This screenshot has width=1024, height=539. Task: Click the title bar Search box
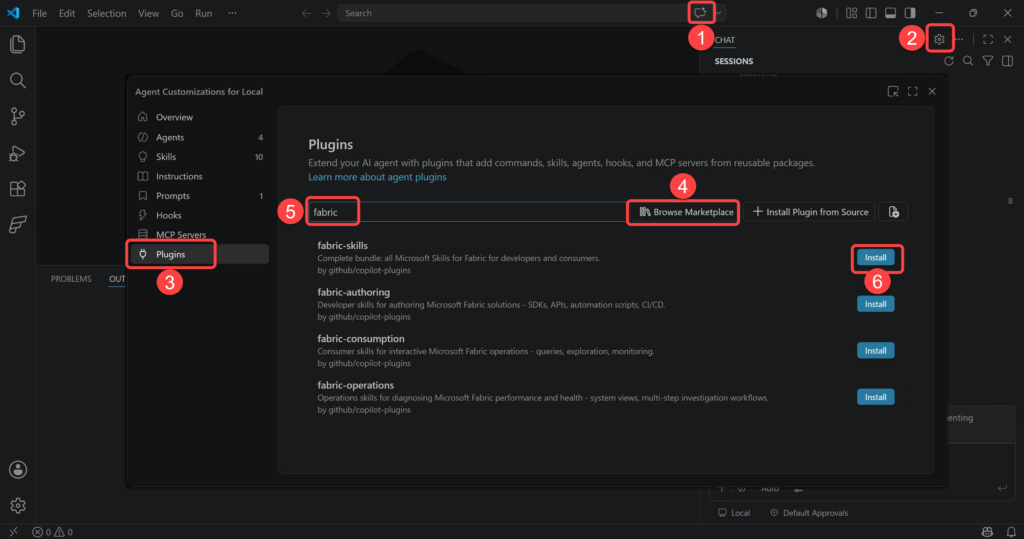(513, 13)
